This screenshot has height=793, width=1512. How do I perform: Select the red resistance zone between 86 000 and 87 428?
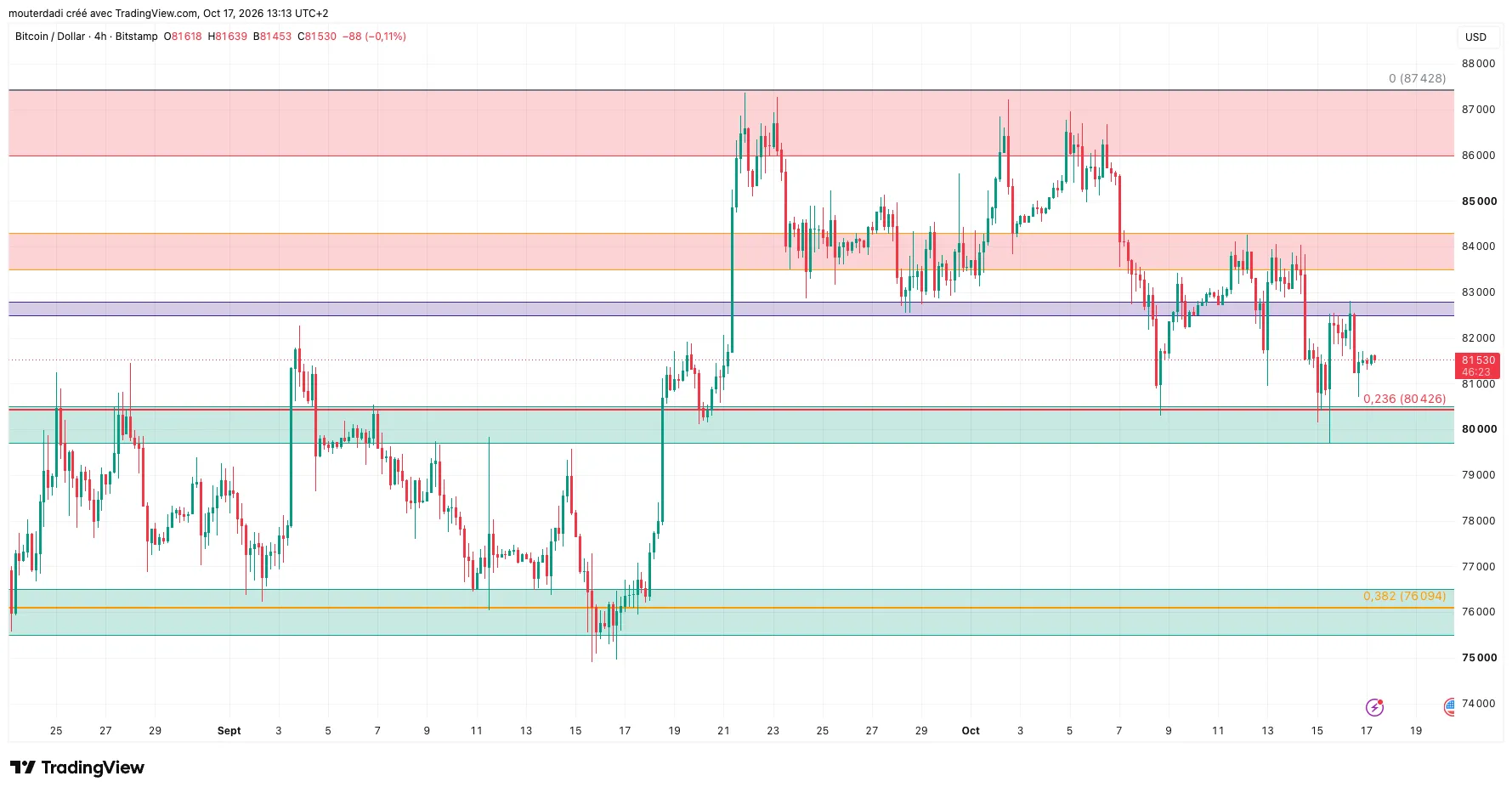731,123
